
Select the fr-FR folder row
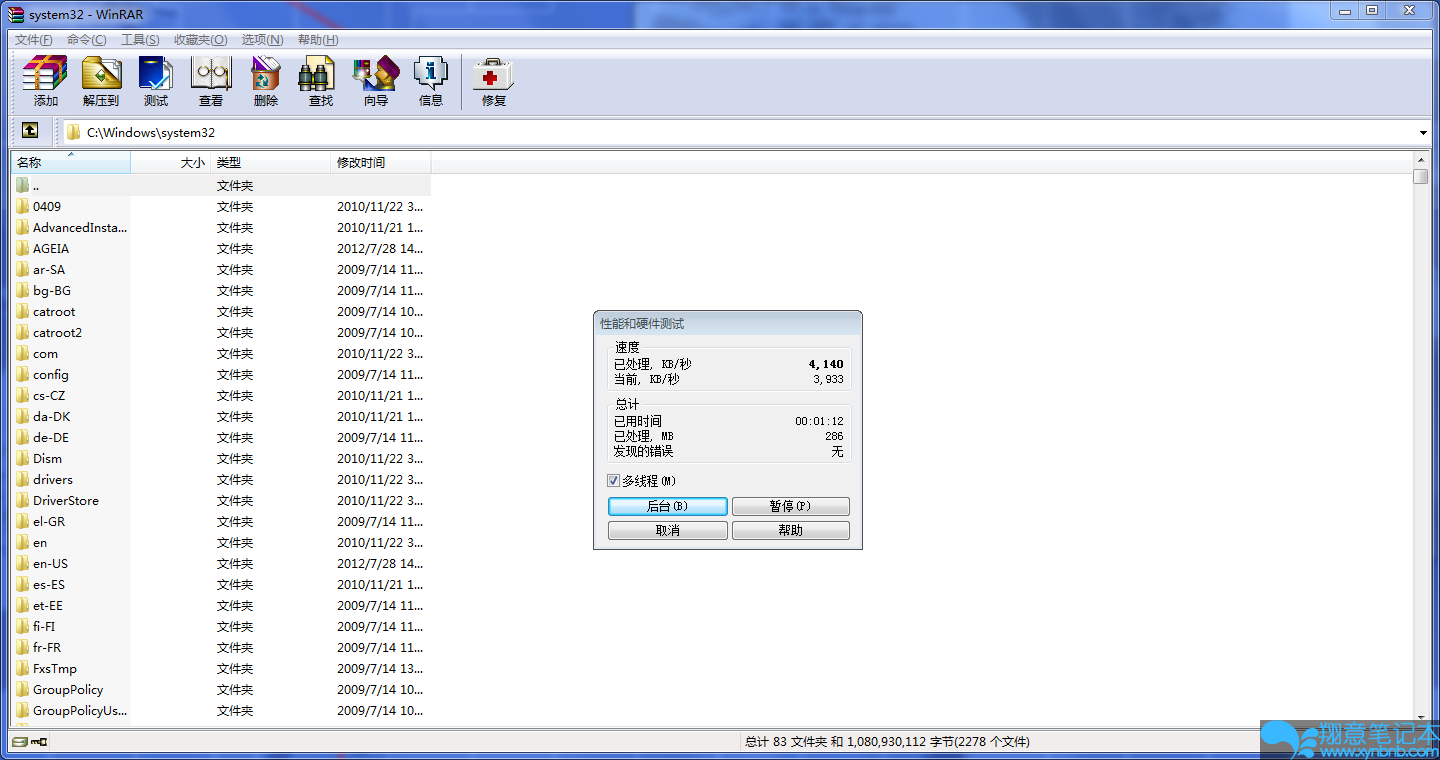tap(221, 647)
